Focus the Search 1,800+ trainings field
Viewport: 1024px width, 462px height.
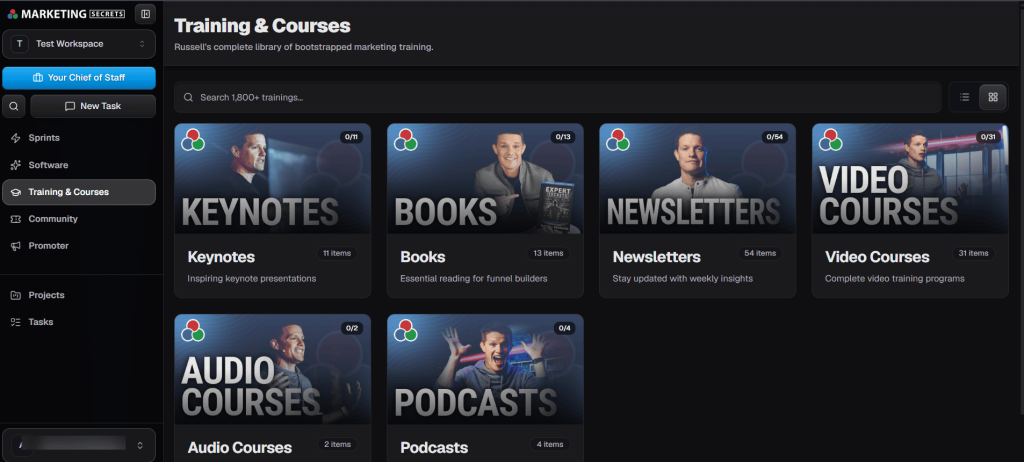(558, 97)
